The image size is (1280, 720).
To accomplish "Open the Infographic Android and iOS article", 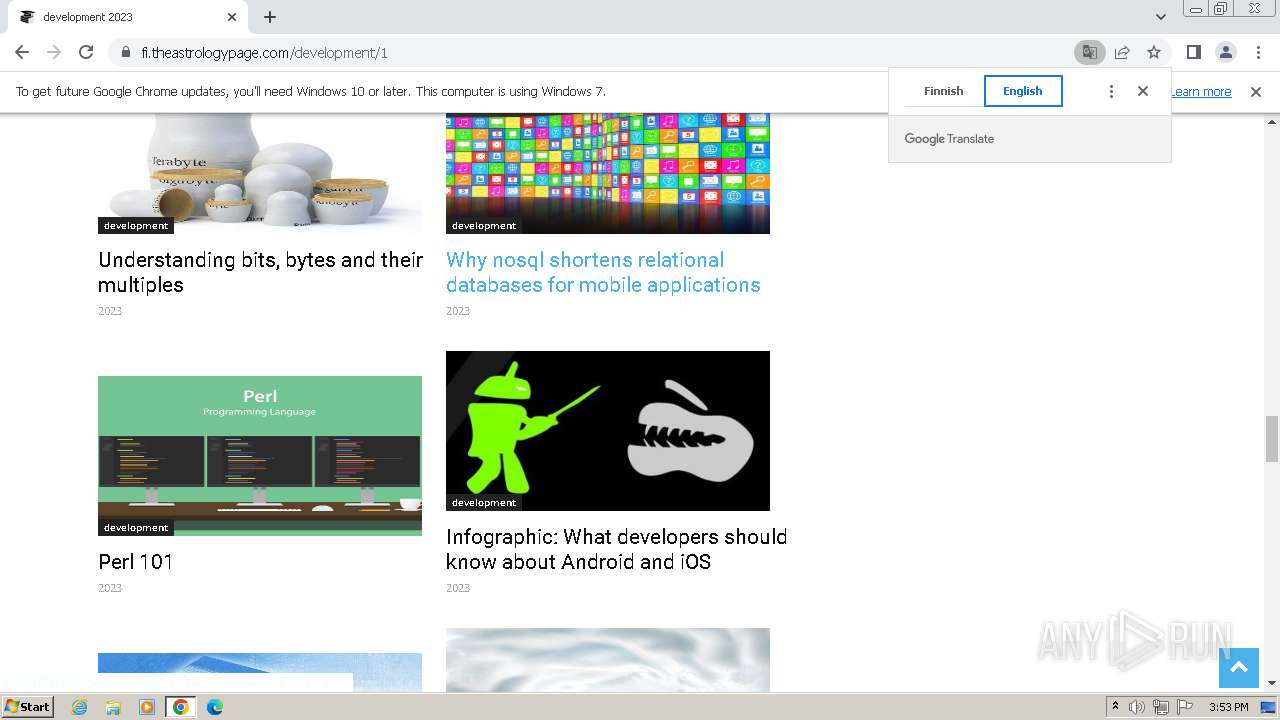I will click(616, 549).
